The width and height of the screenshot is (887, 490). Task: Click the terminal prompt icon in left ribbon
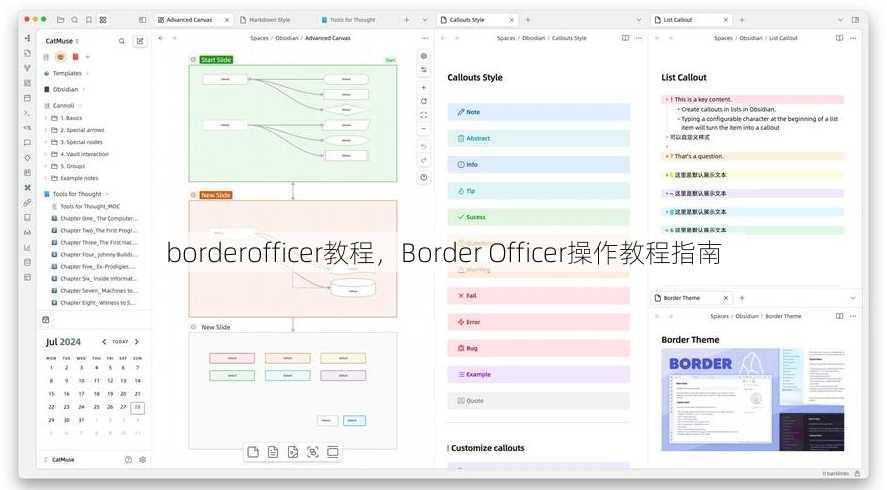27,113
